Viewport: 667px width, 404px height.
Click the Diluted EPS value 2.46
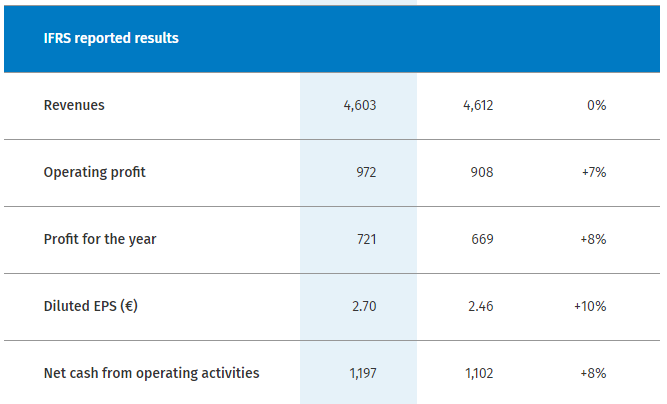(x=480, y=306)
